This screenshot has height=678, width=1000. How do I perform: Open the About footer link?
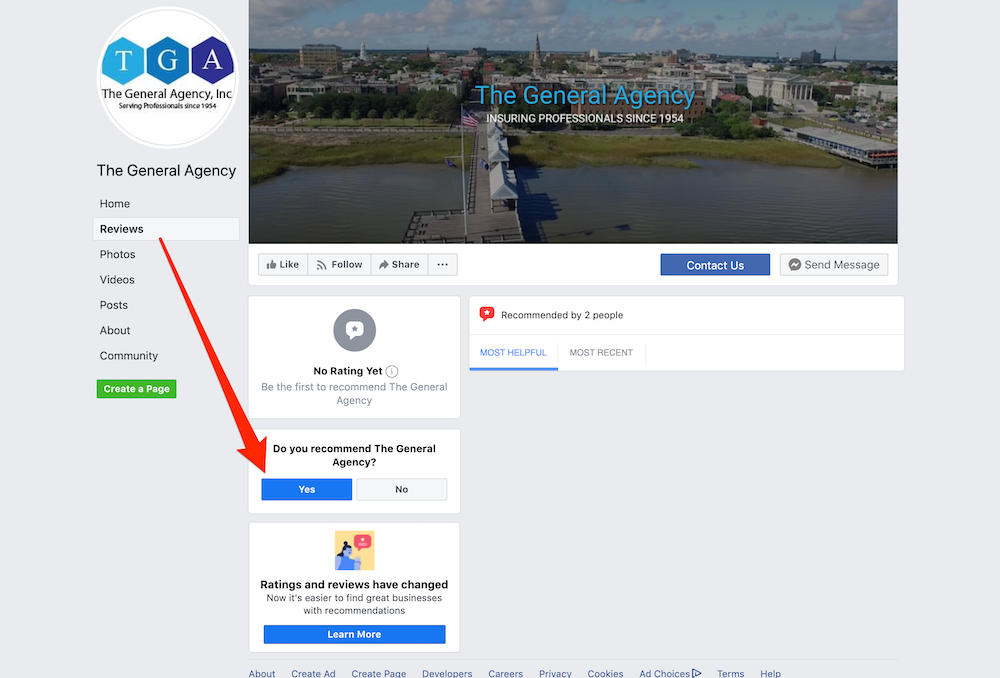pos(262,673)
